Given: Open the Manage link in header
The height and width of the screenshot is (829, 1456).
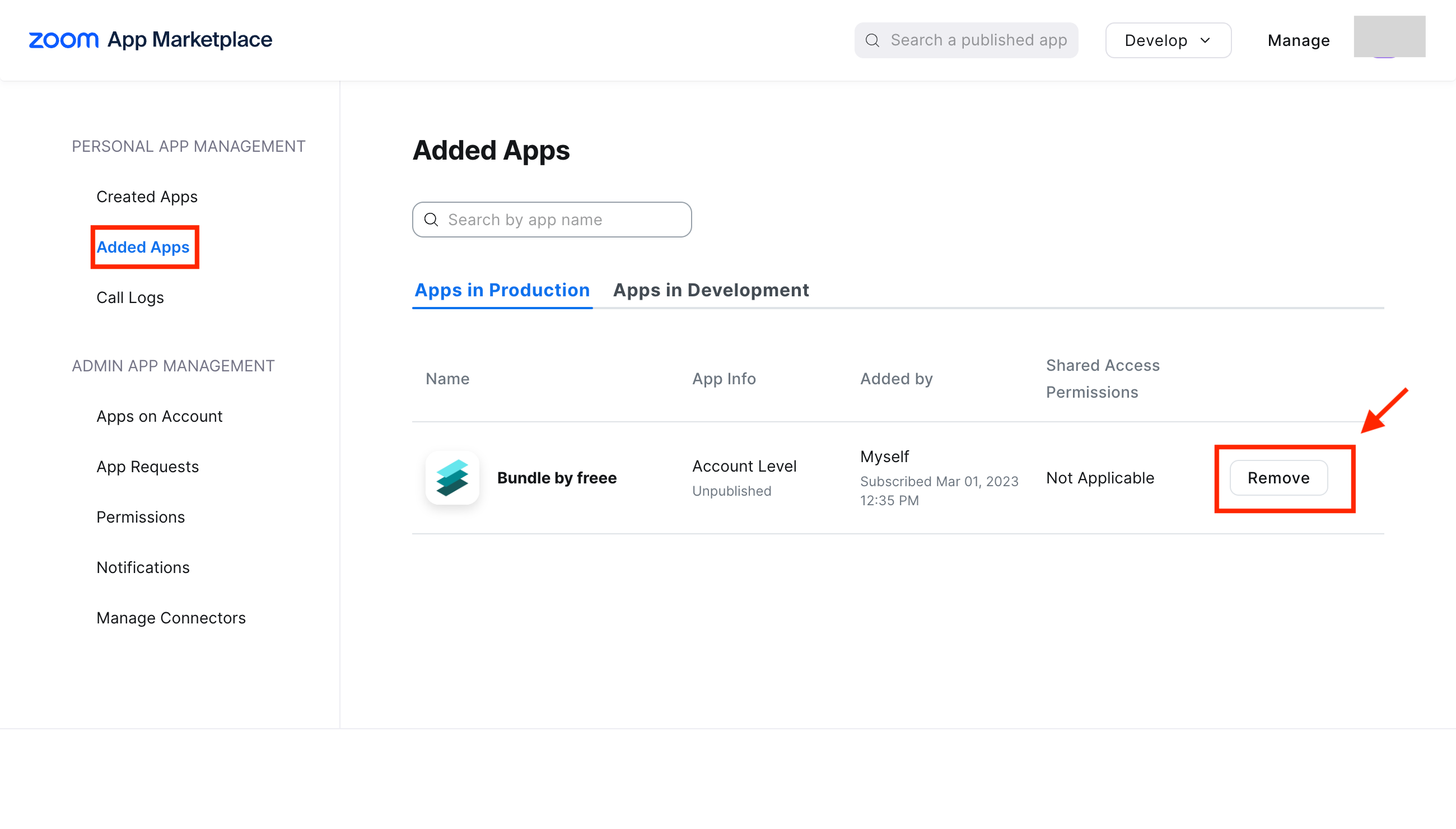Looking at the screenshot, I should (1298, 40).
